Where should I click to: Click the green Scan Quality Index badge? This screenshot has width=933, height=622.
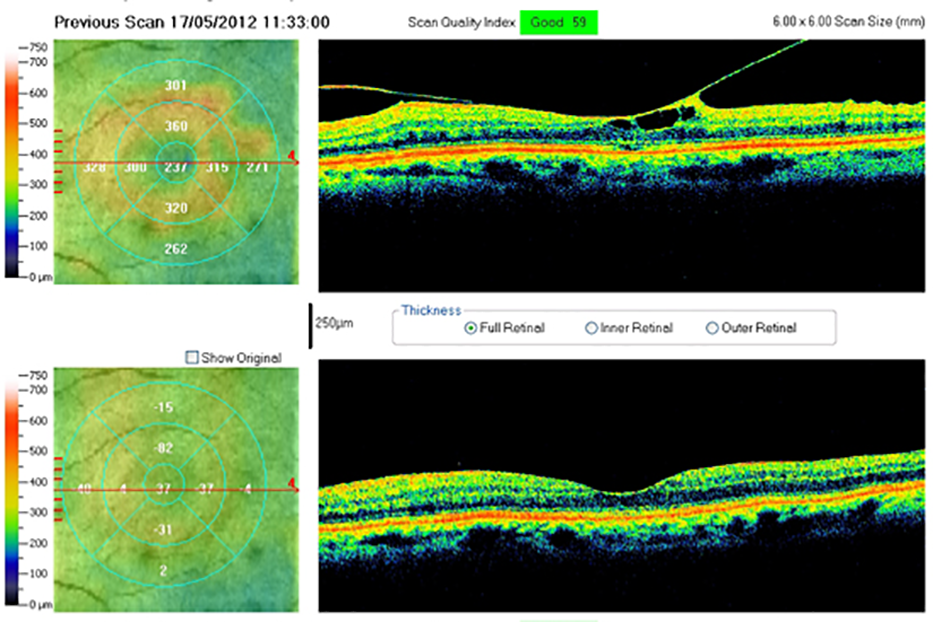click(x=558, y=21)
